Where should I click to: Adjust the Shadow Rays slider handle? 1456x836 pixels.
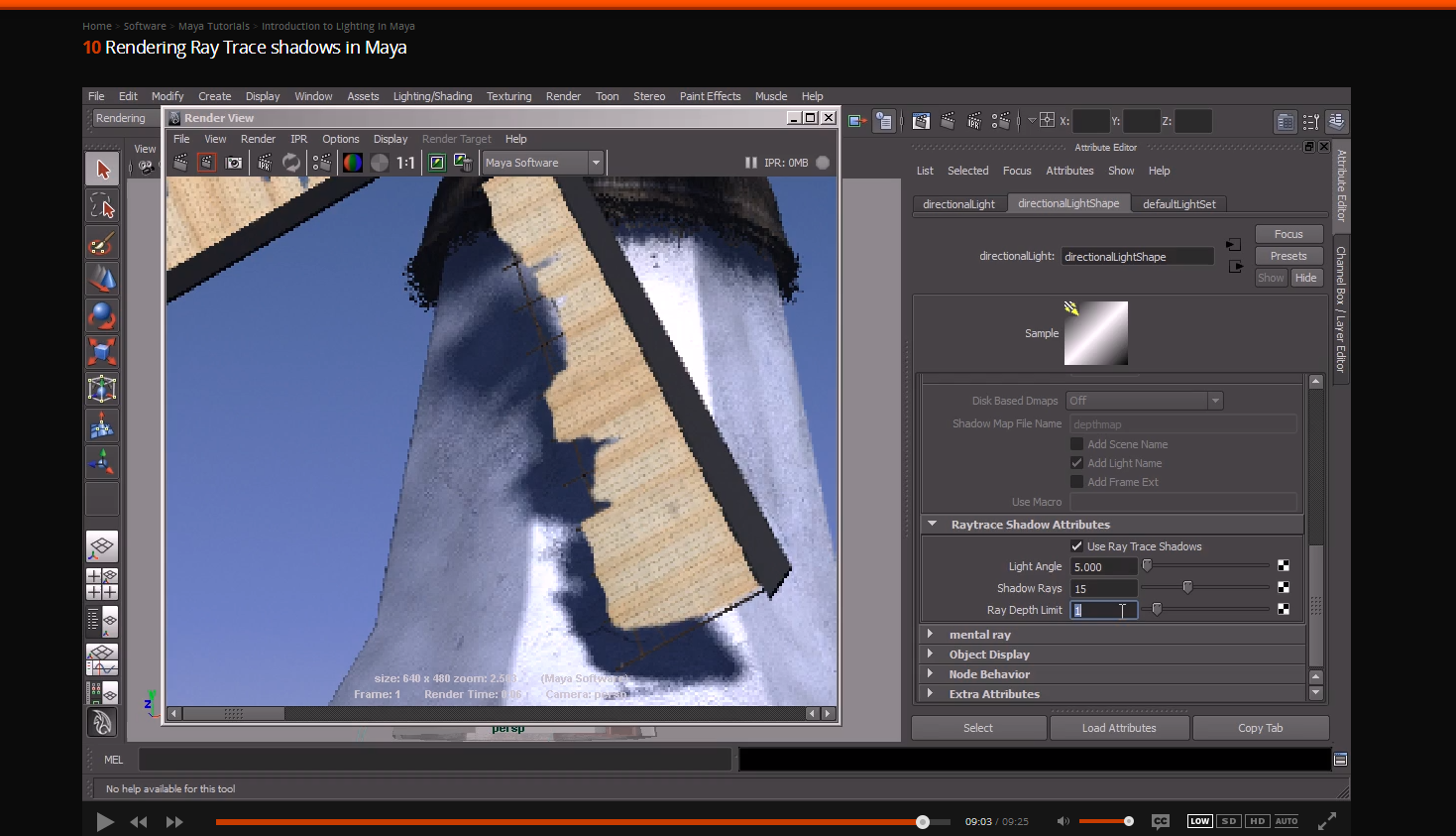pyautogui.click(x=1187, y=587)
